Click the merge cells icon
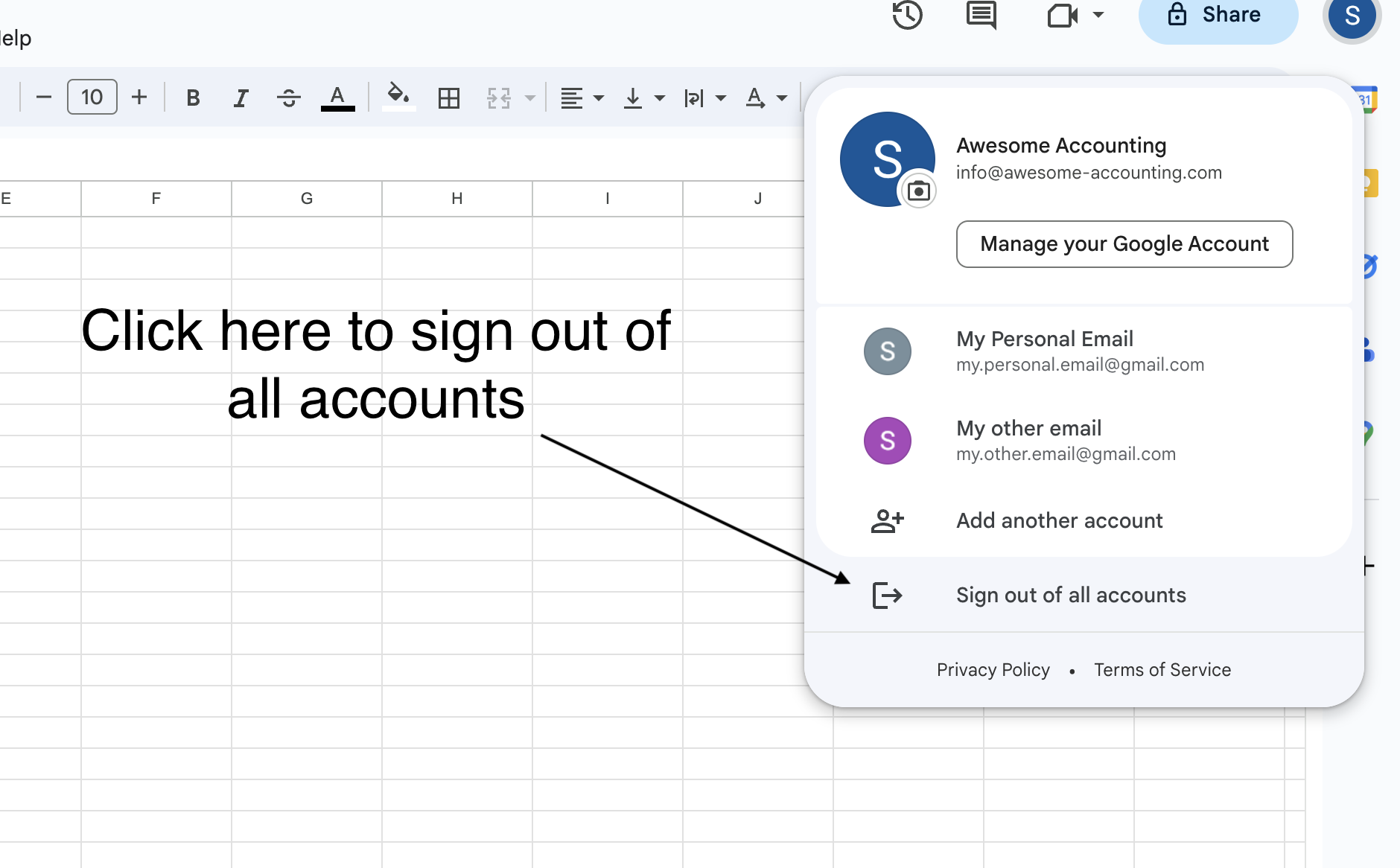1400x868 pixels. 499,98
